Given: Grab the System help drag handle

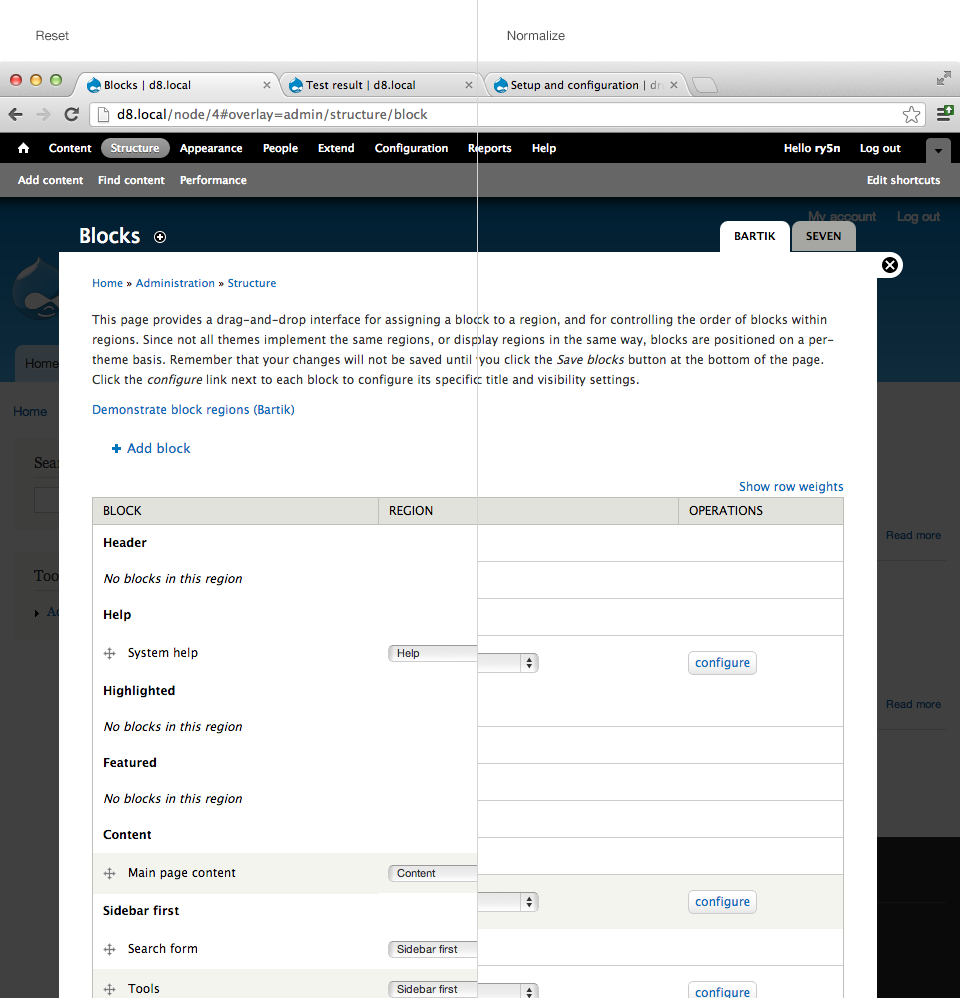Looking at the screenshot, I should 109,653.
